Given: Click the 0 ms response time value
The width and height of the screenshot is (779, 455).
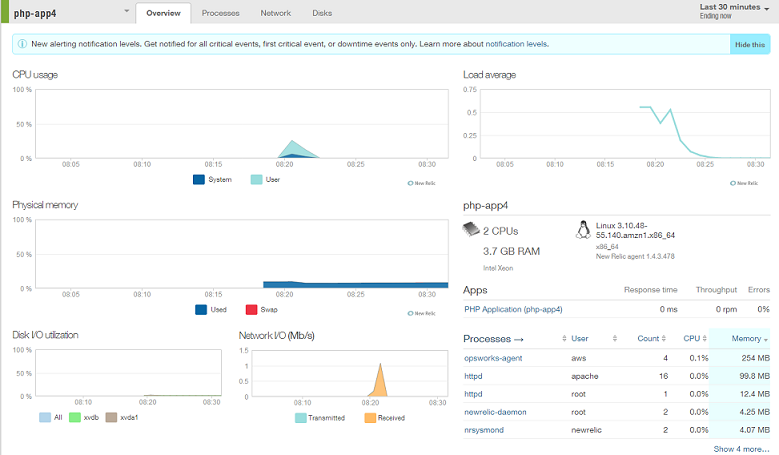Looking at the screenshot, I should click(668, 309).
